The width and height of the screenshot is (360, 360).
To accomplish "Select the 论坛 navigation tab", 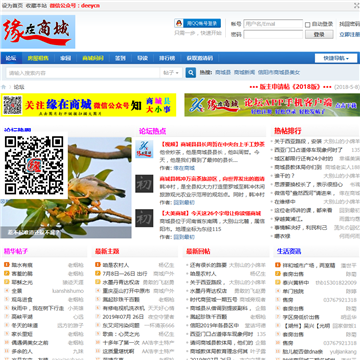I will (x=11, y=58).
